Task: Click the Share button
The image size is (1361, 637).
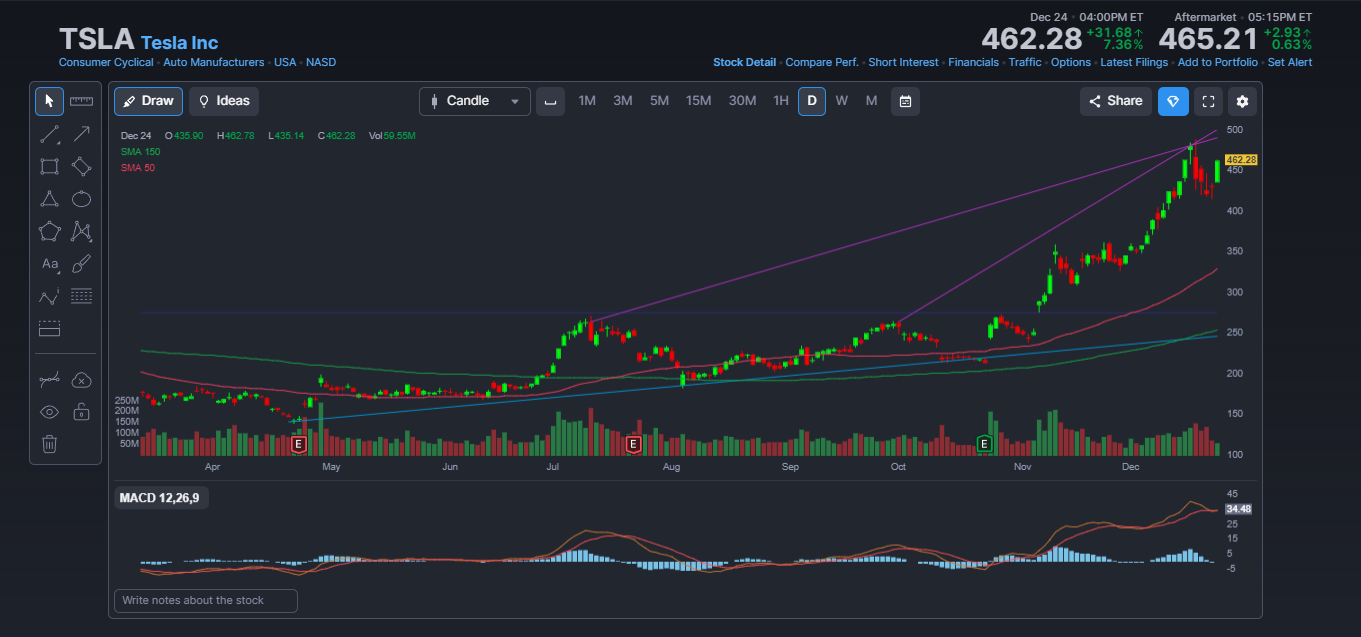Action: pyautogui.click(x=1115, y=101)
